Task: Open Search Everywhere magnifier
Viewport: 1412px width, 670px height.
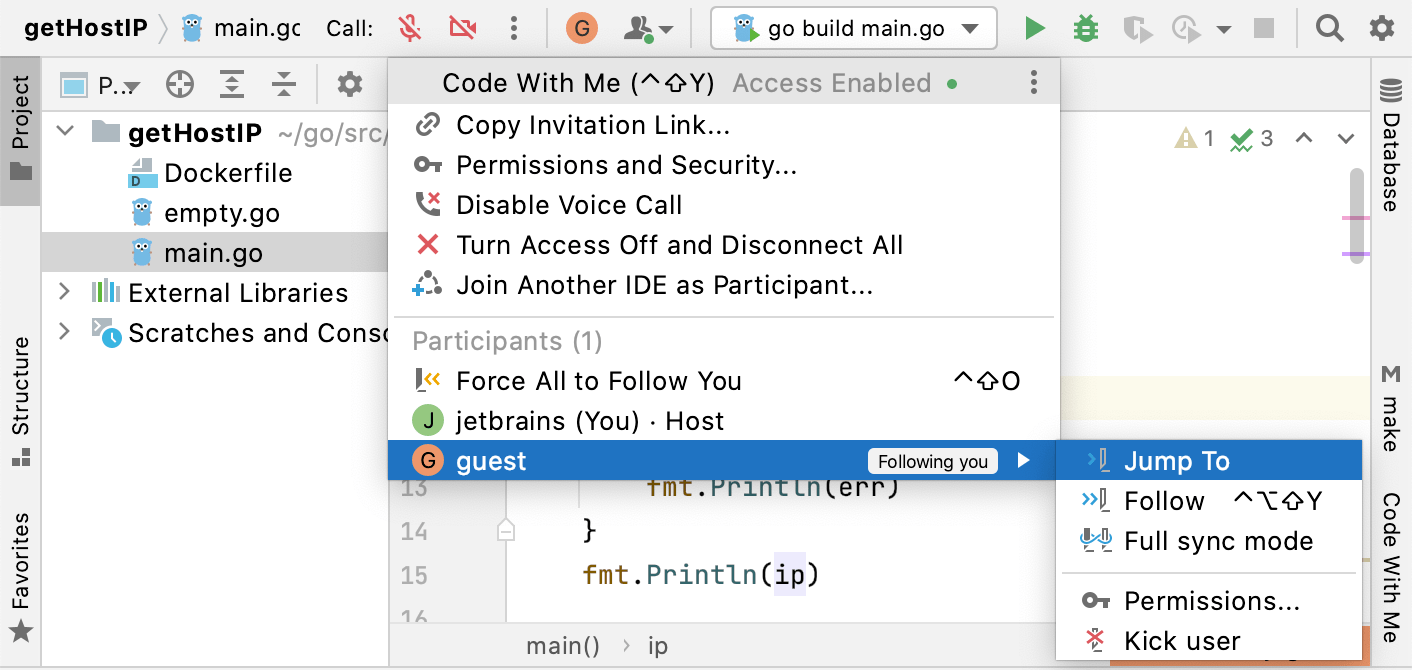Action: pos(1329,28)
